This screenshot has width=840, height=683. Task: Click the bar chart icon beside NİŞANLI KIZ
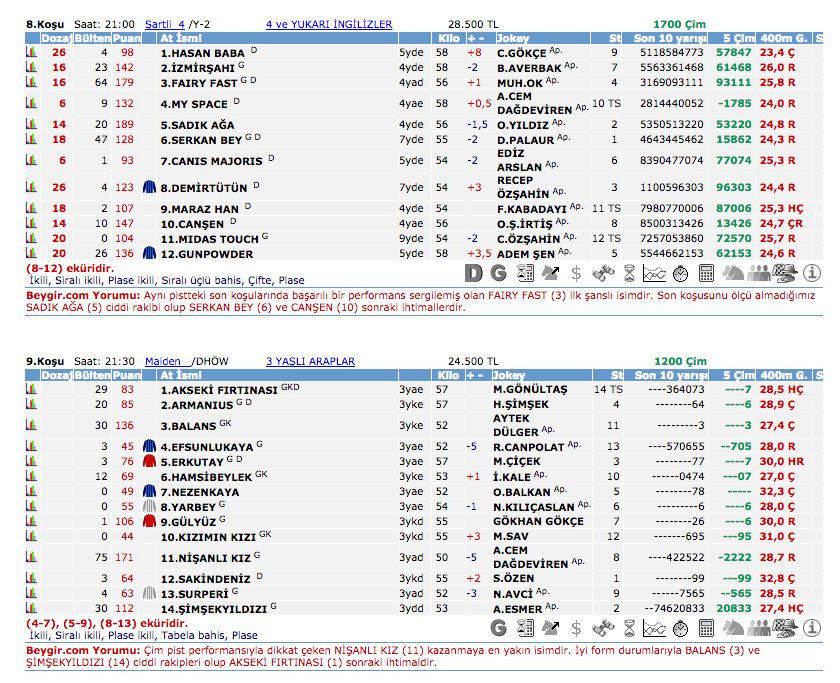pyautogui.click(x=30, y=557)
